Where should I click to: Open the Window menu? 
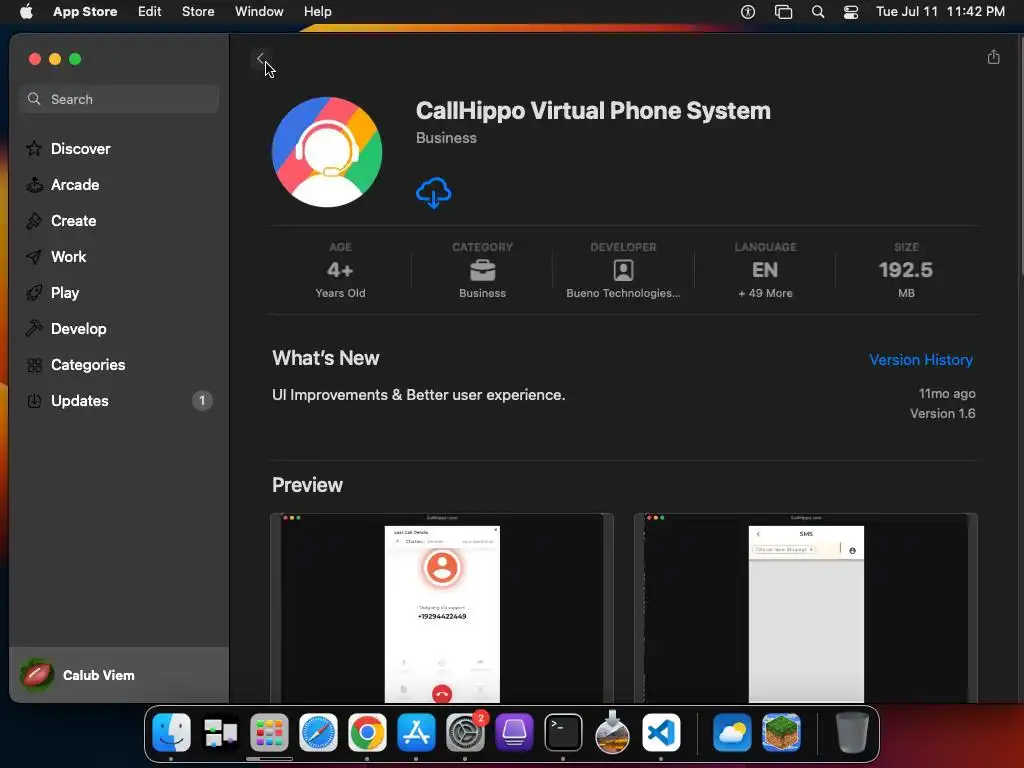259,12
